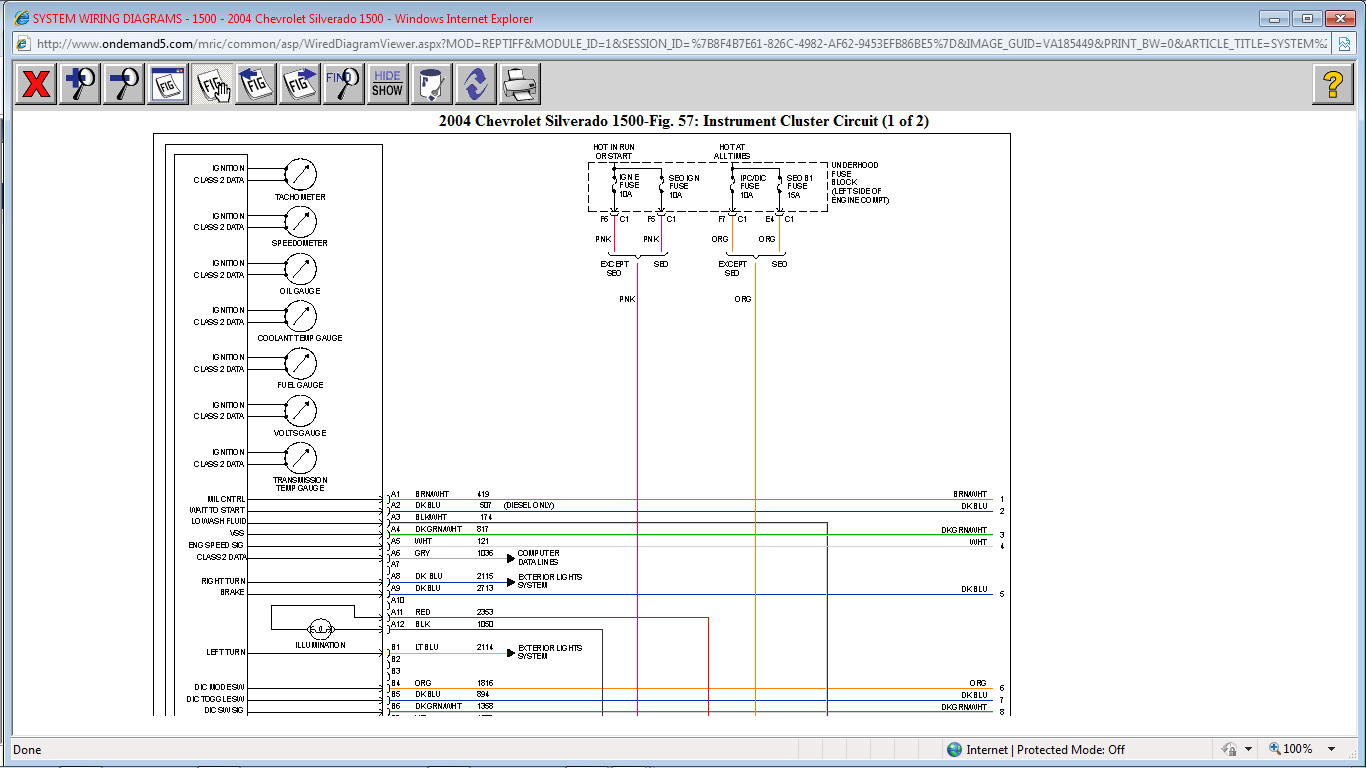The image size is (1366, 768).
Task: Click the blue refresh arrows icon
Action: click(x=476, y=84)
